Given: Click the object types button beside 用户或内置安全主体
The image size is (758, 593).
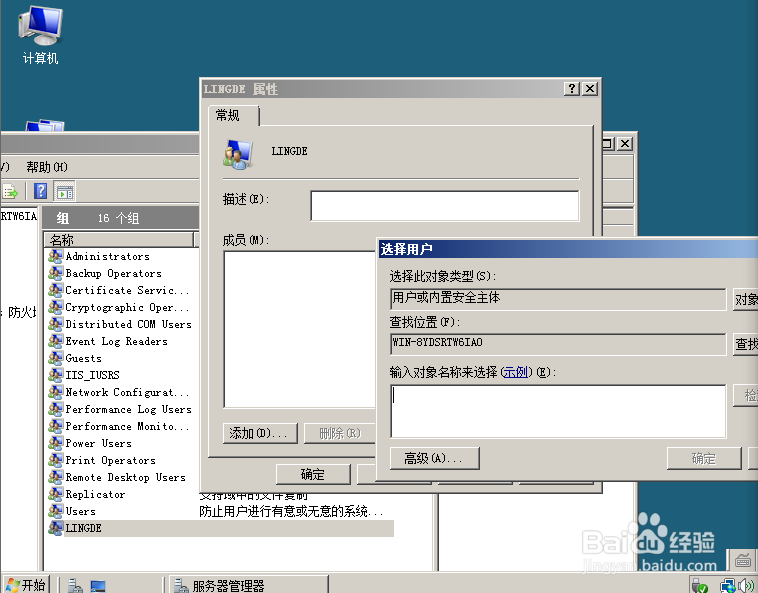Looking at the screenshot, I should coord(745,300).
